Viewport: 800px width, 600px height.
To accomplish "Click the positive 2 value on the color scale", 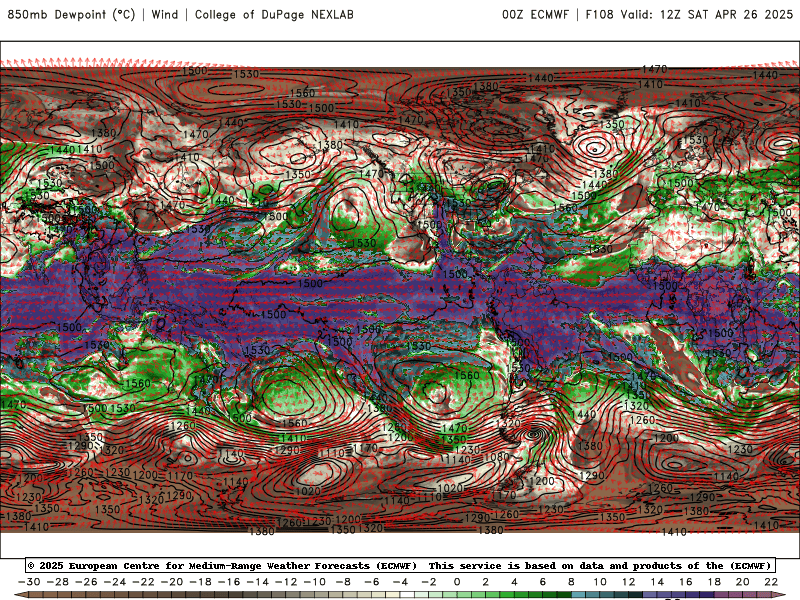I will pyautogui.click(x=486, y=582).
